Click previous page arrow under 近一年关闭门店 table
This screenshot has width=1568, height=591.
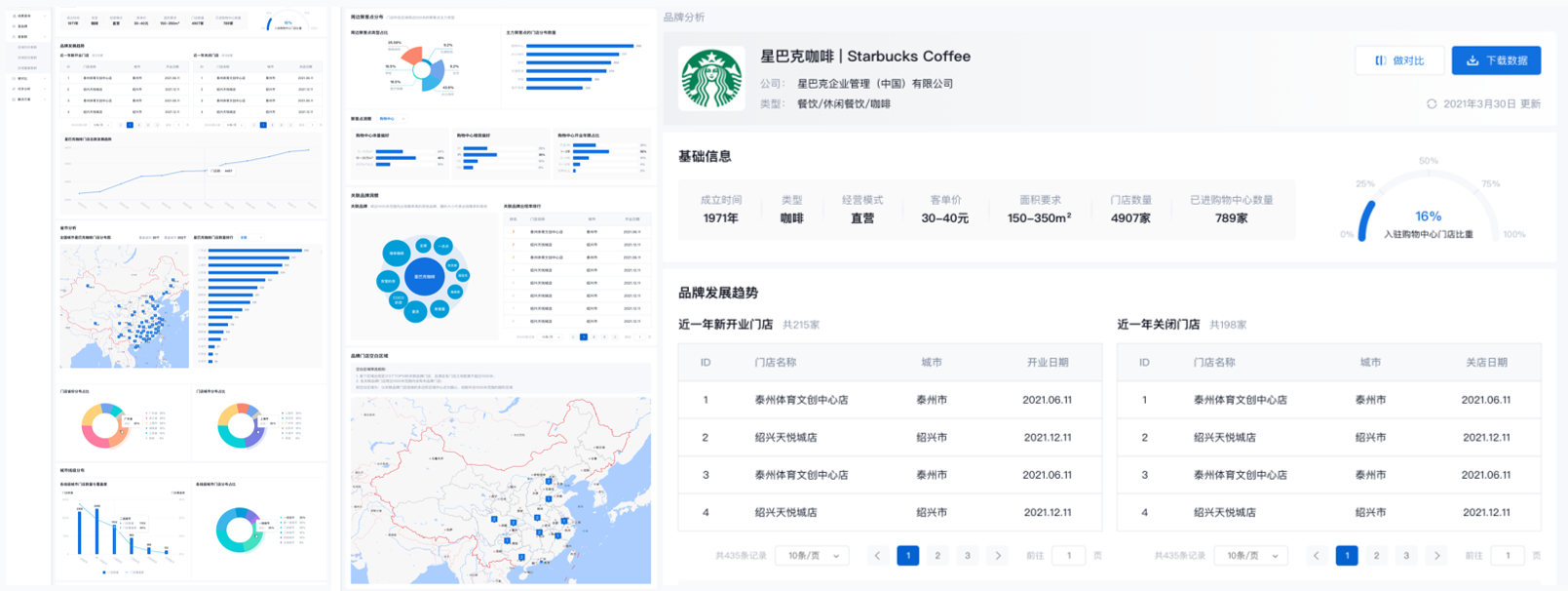click(x=1317, y=556)
